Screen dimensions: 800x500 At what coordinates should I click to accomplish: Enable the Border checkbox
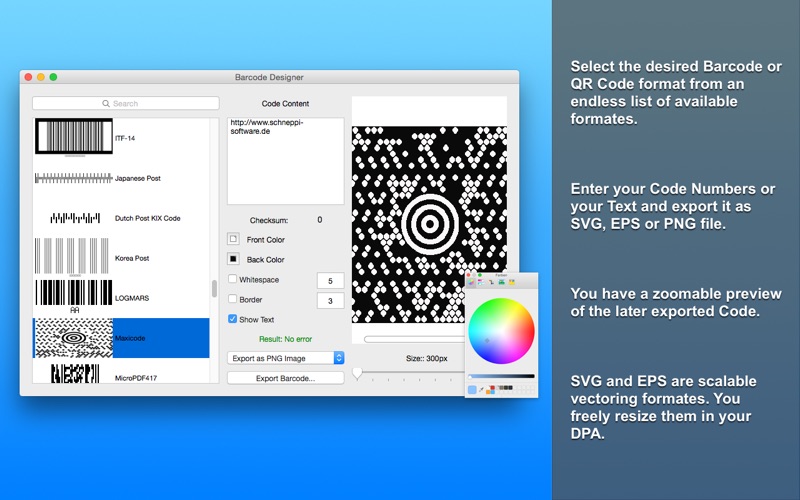point(233,299)
